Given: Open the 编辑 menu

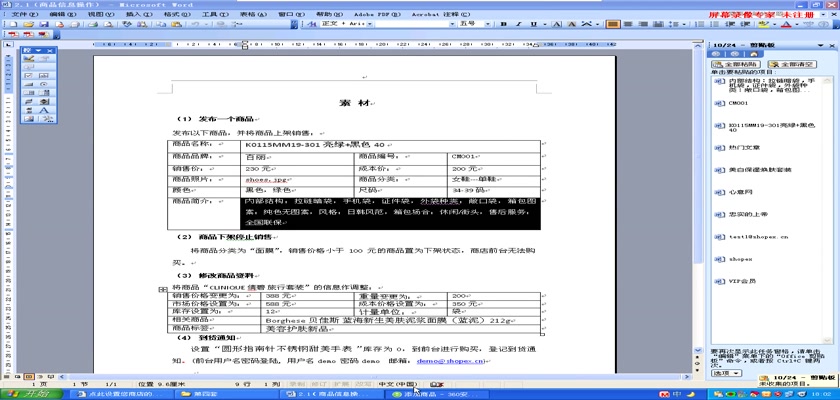Looking at the screenshot, I should tap(62, 14).
